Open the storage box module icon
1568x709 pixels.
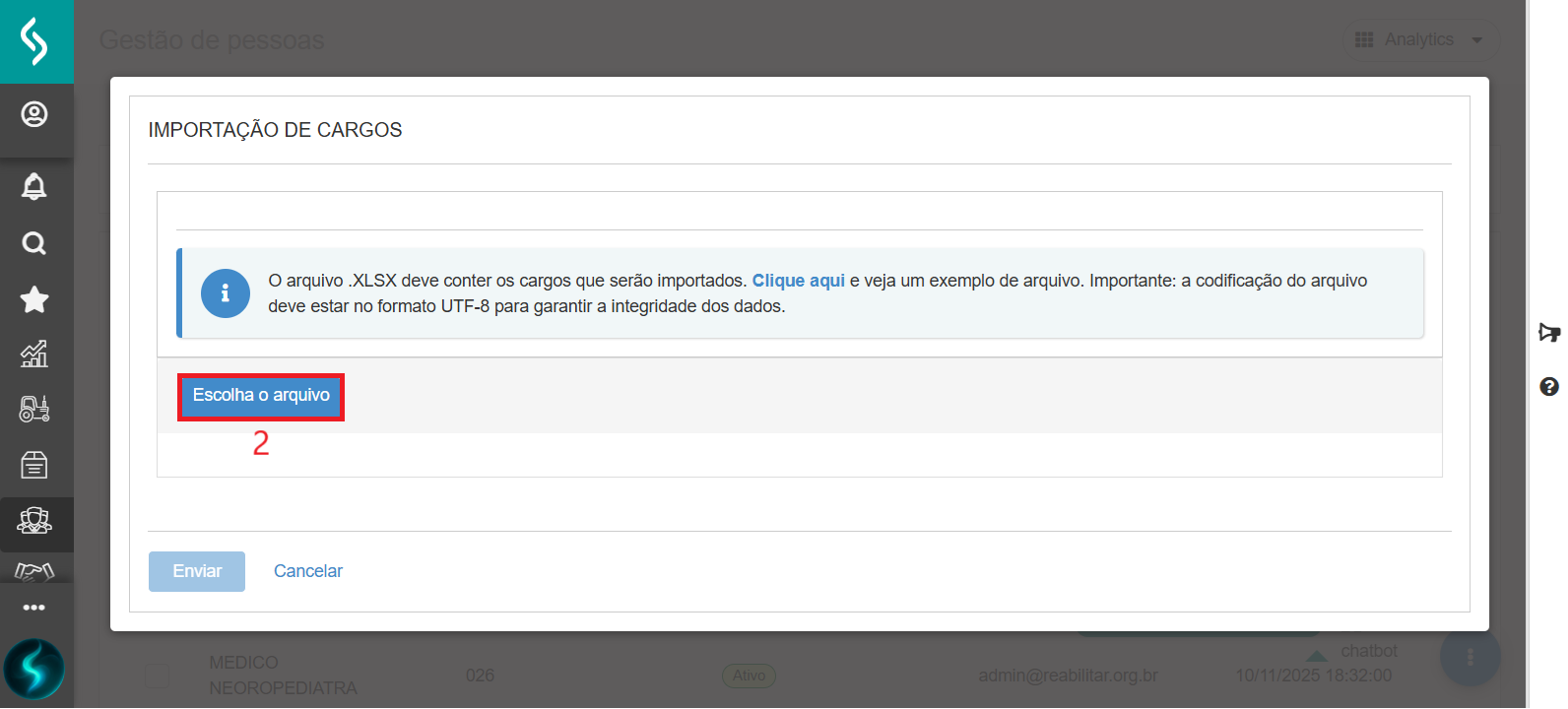(34, 465)
